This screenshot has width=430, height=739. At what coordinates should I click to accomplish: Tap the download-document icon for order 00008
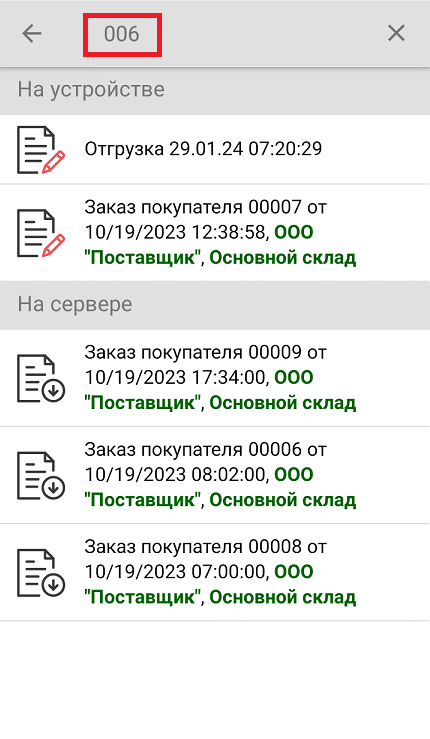click(x=41, y=572)
